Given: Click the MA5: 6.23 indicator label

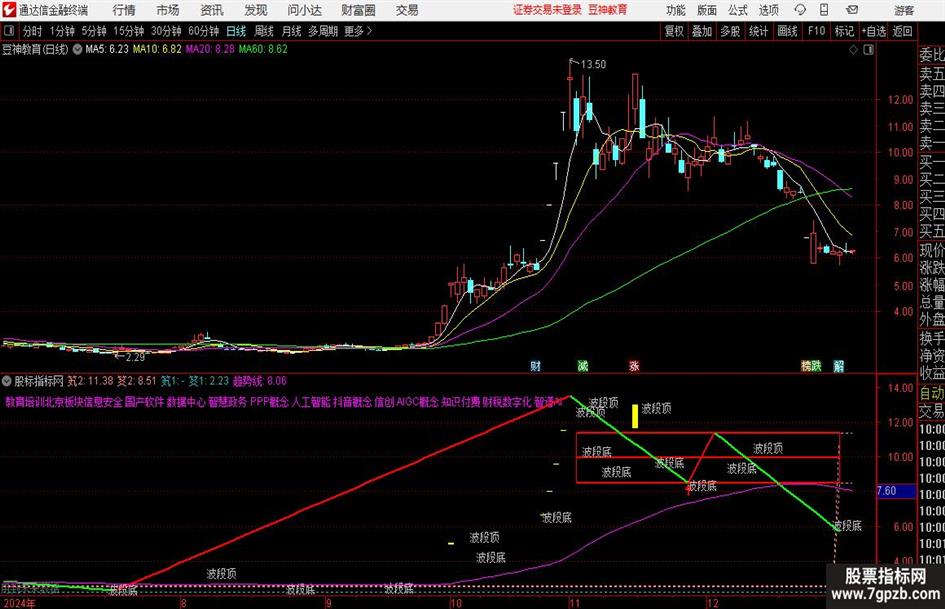Looking at the screenshot, I should (x=107, y=49).
